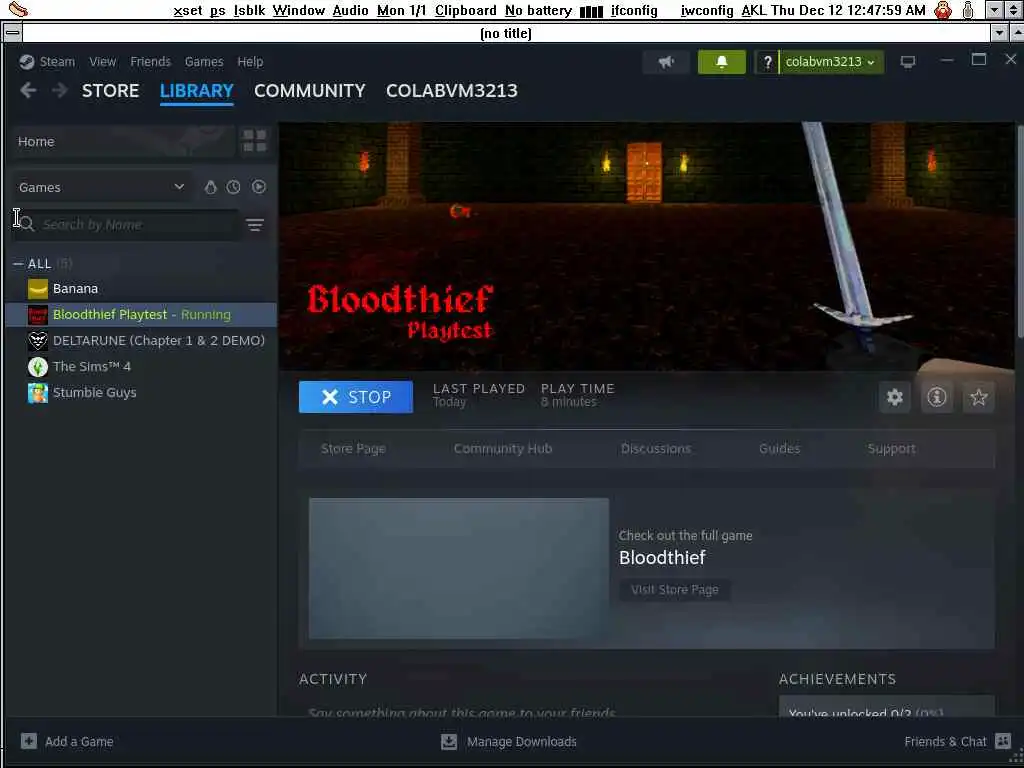
Task: Open the Friends & Chat icon
Action: point(1002,741)
